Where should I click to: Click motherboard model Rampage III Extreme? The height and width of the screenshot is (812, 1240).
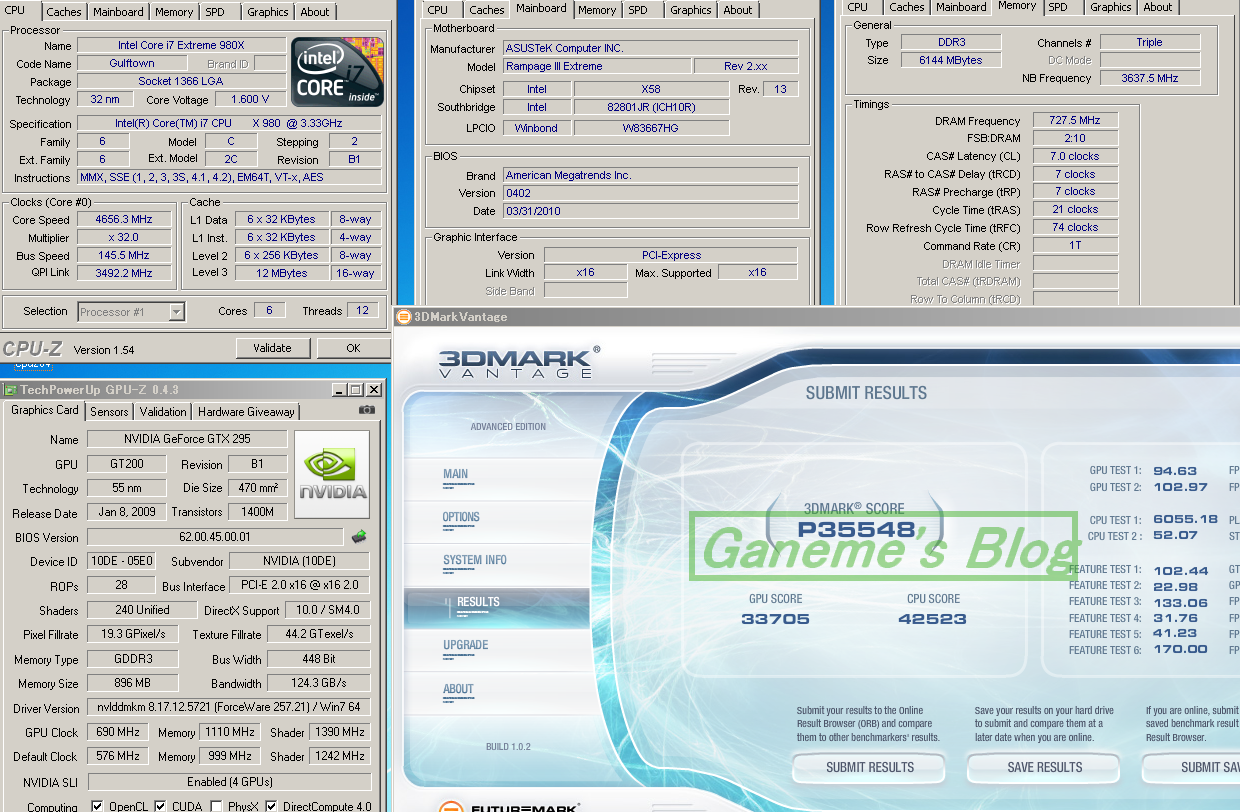tap(595, 67)
